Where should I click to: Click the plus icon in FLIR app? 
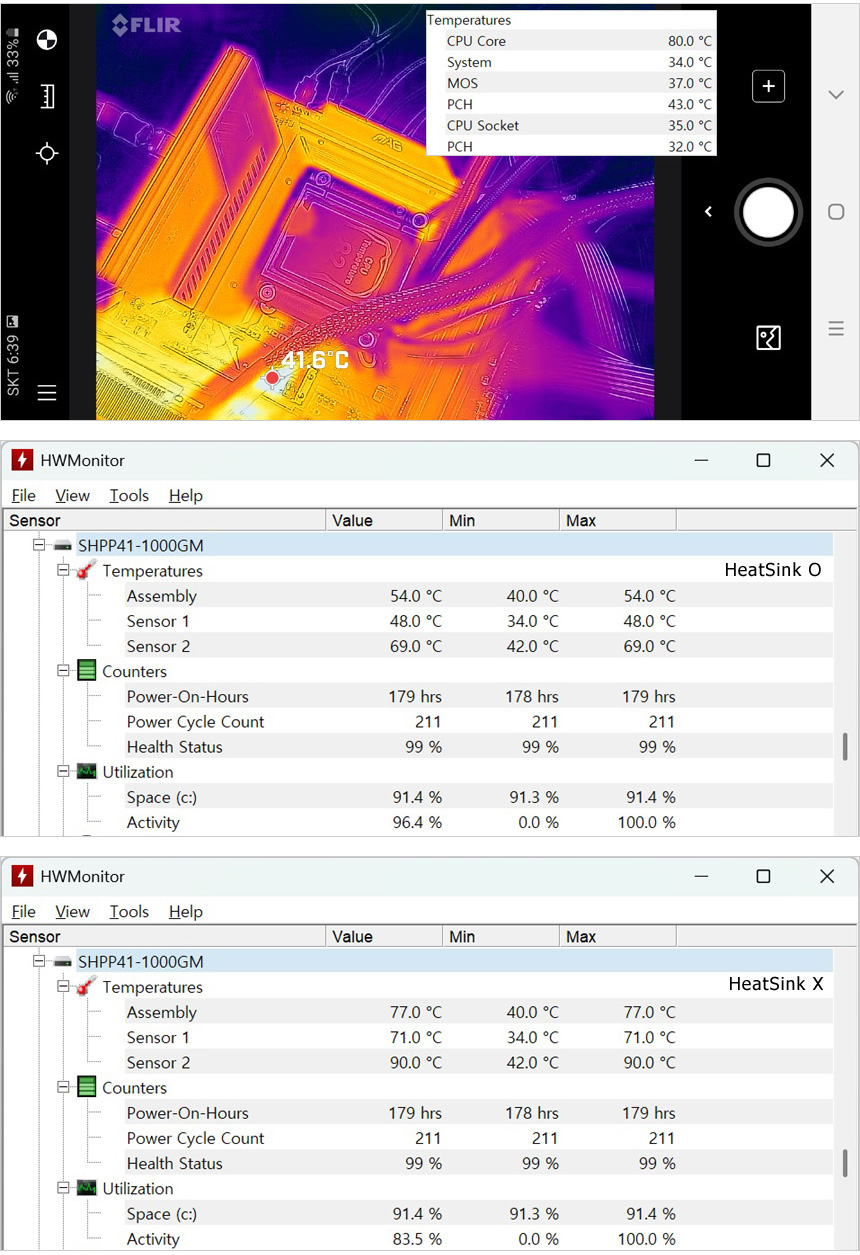point(768,87)
